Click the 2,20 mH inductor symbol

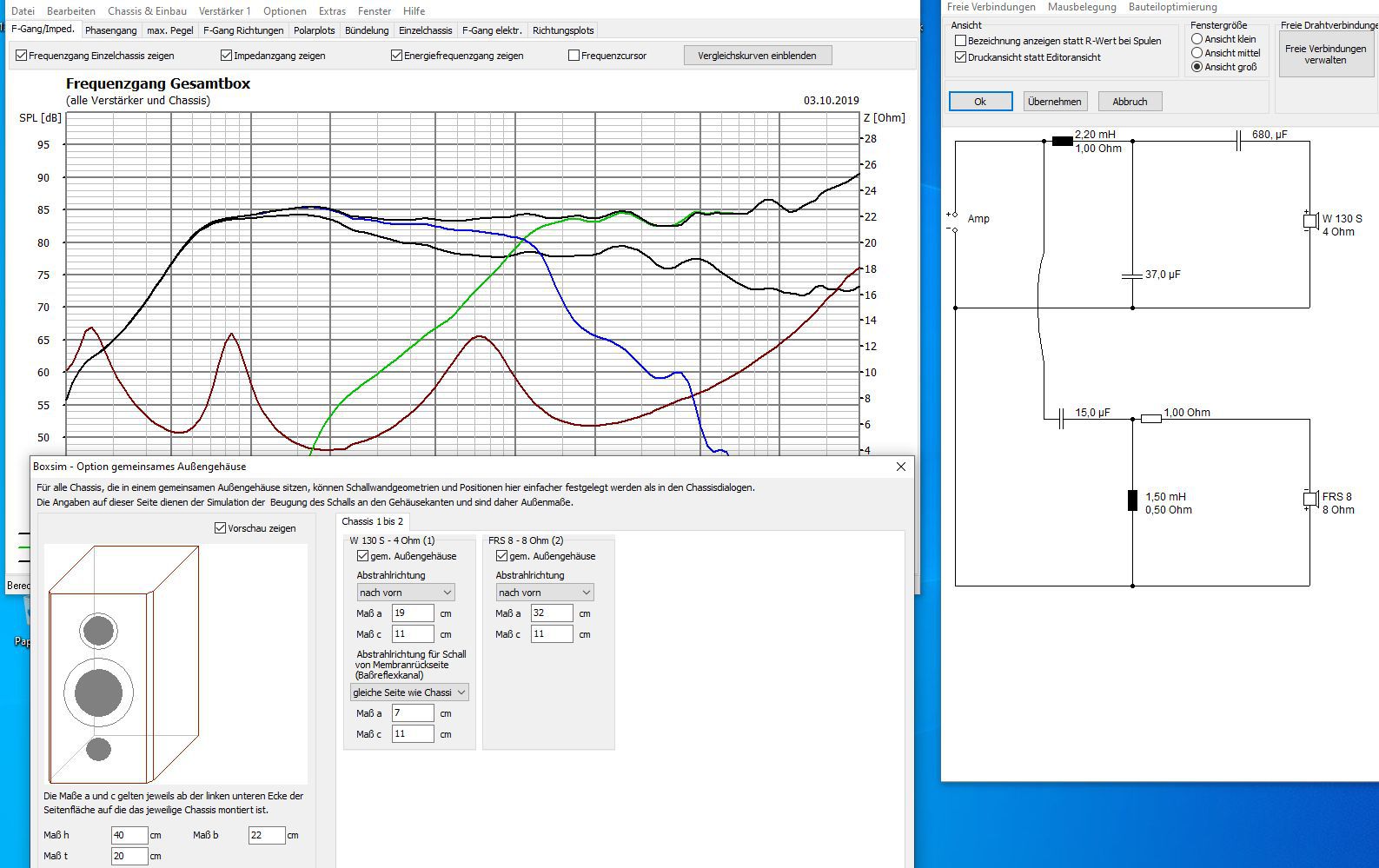pos(1062,141)
